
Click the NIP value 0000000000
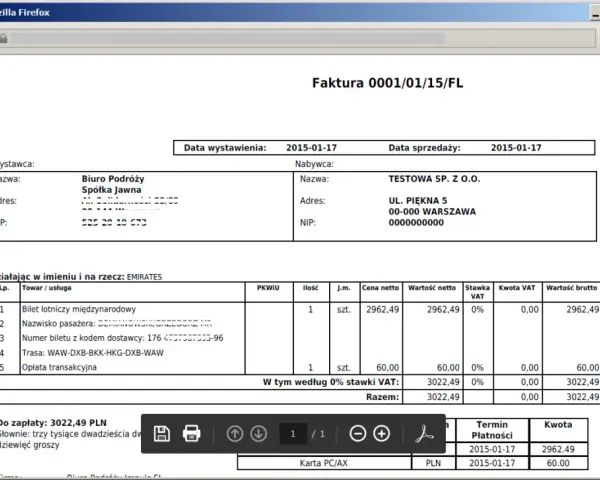click(x=416, y=222)
